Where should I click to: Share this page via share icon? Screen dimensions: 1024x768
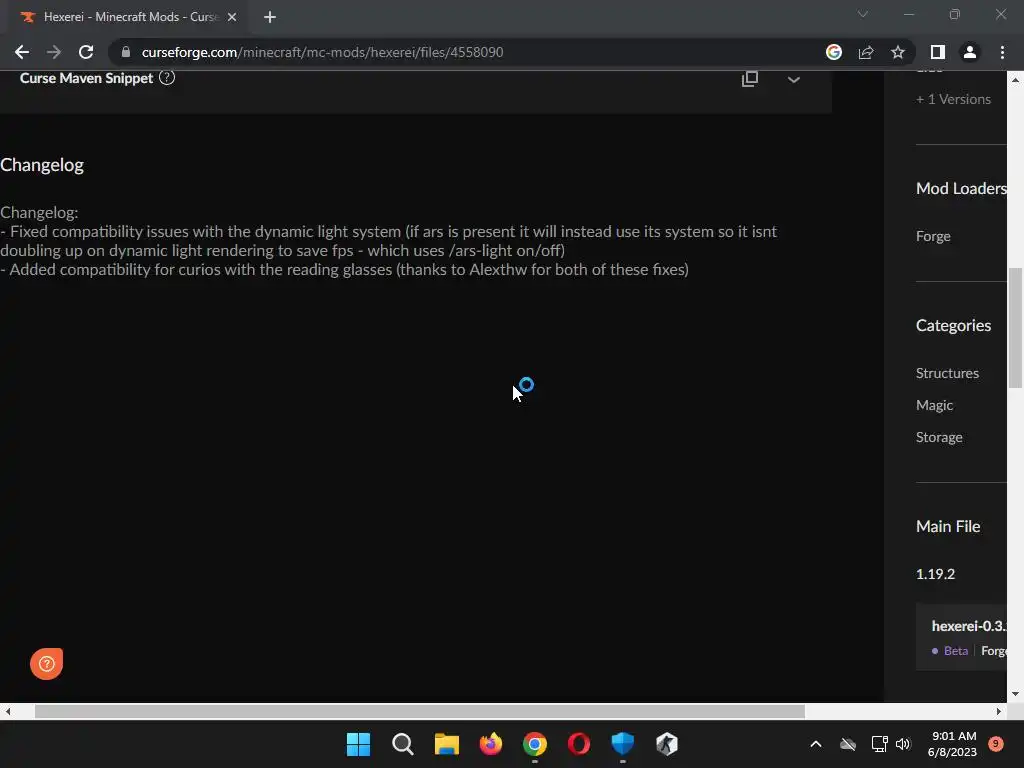tap(866, 52)
